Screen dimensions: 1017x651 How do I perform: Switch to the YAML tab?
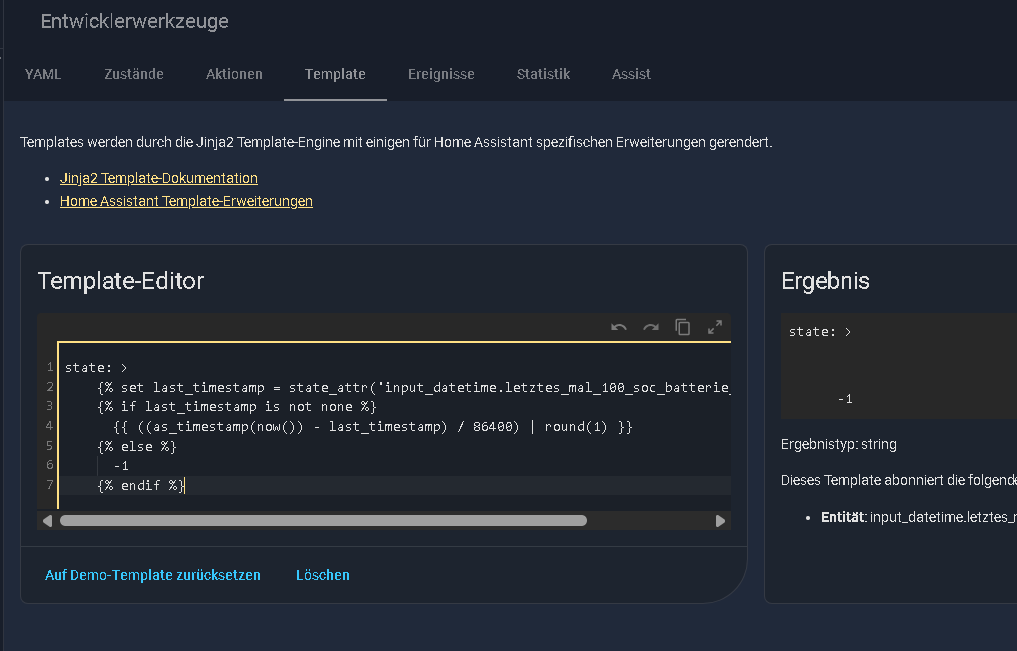coord(43,74)
